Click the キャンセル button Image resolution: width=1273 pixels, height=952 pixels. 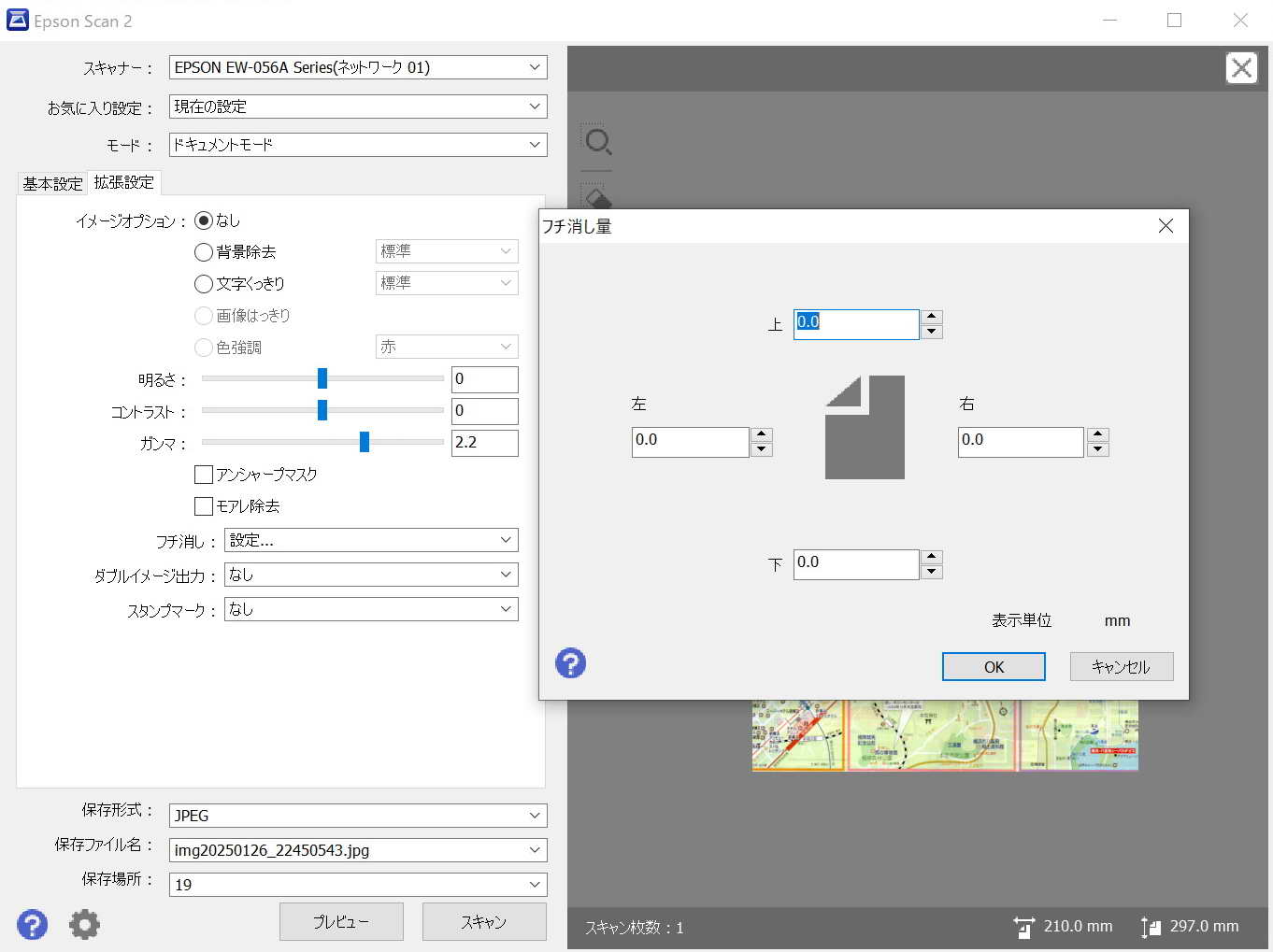pyautogui.click(x=1121, y=667)
